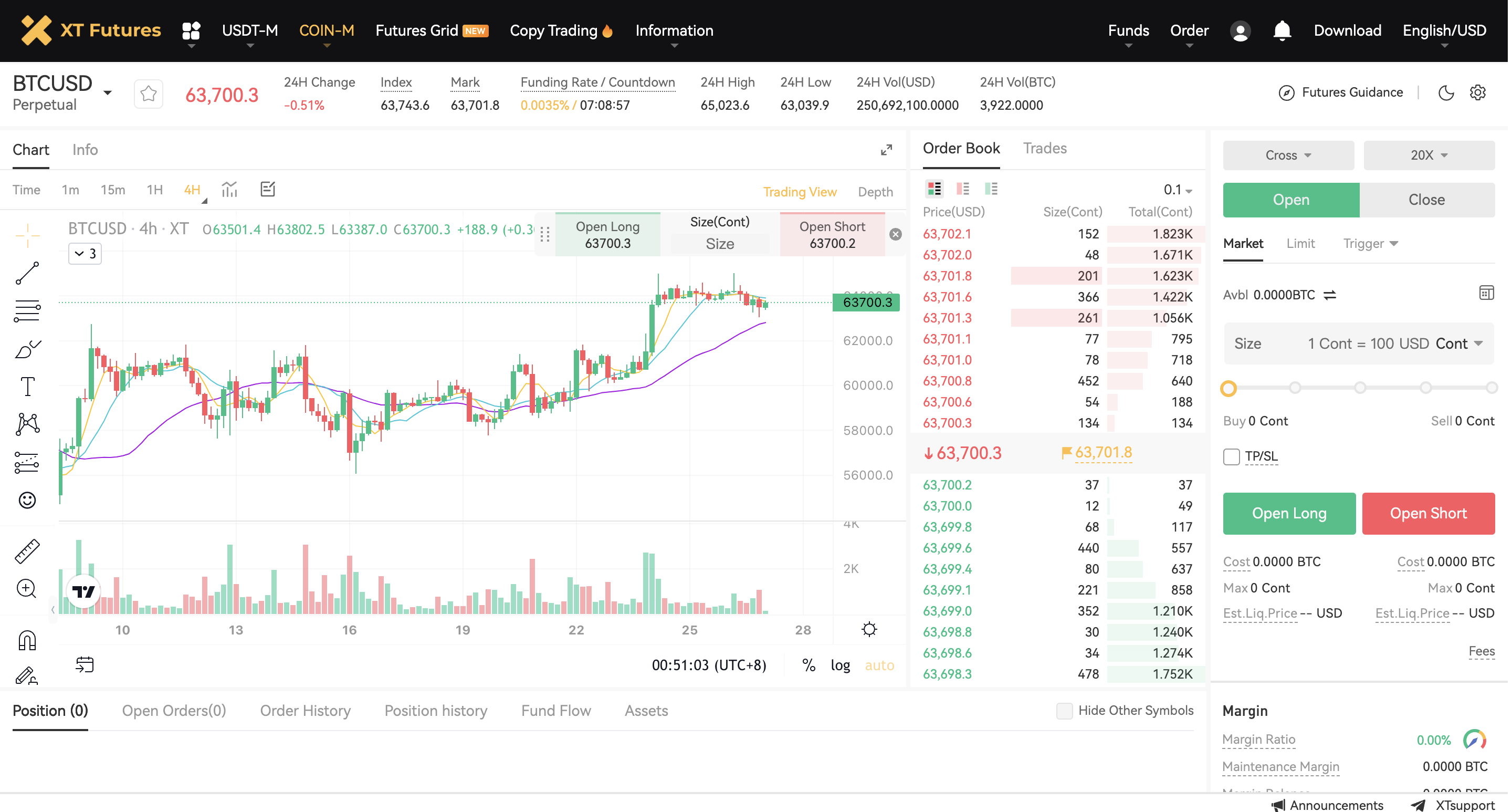Star BTCUSD as a favorite
Viewport: 1512px width, 812px height.
[x=148, y=93]
